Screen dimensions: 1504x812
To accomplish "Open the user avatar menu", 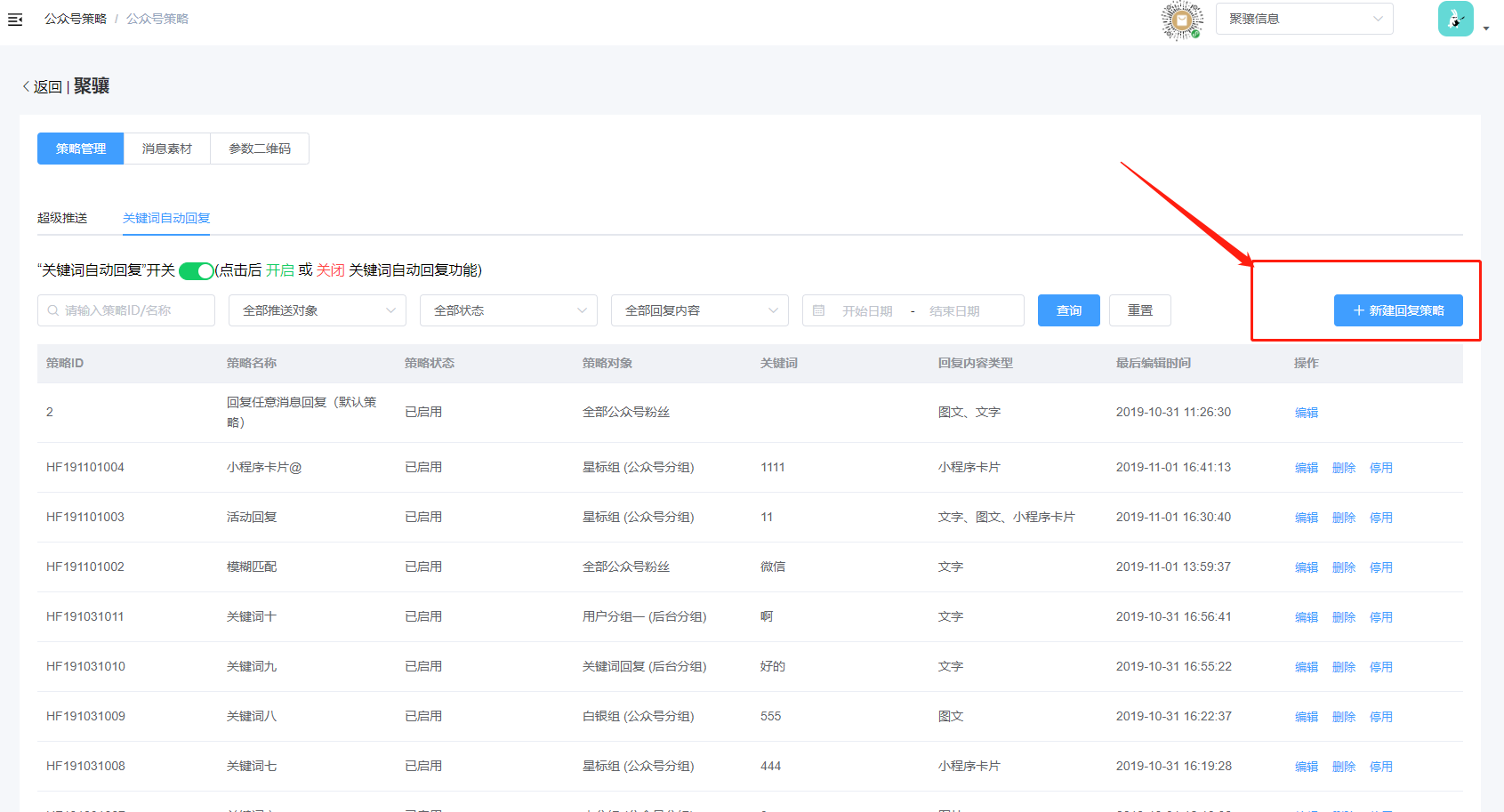I will pyautogui.click(x=1456, y=19).
